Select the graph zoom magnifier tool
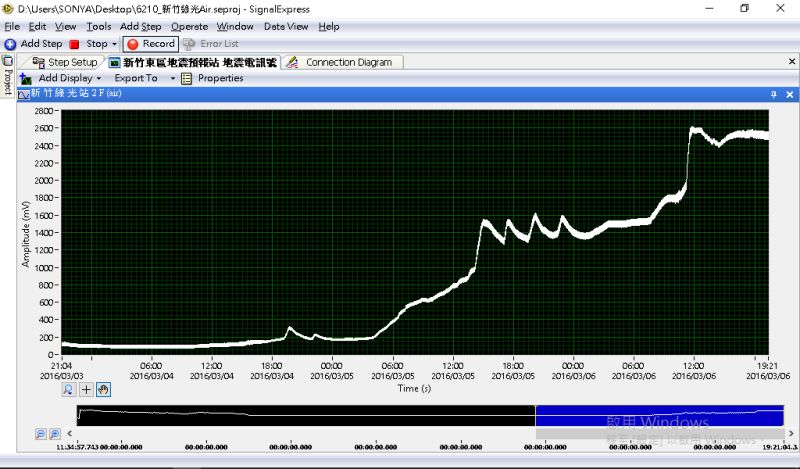This screenshot has height=469, width=800. click(68, 390)
